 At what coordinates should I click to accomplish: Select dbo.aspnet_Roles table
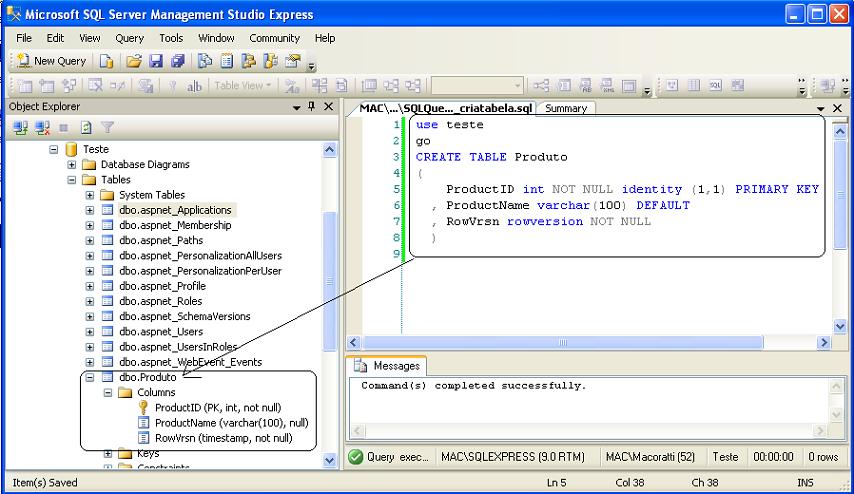click(161, 301)
